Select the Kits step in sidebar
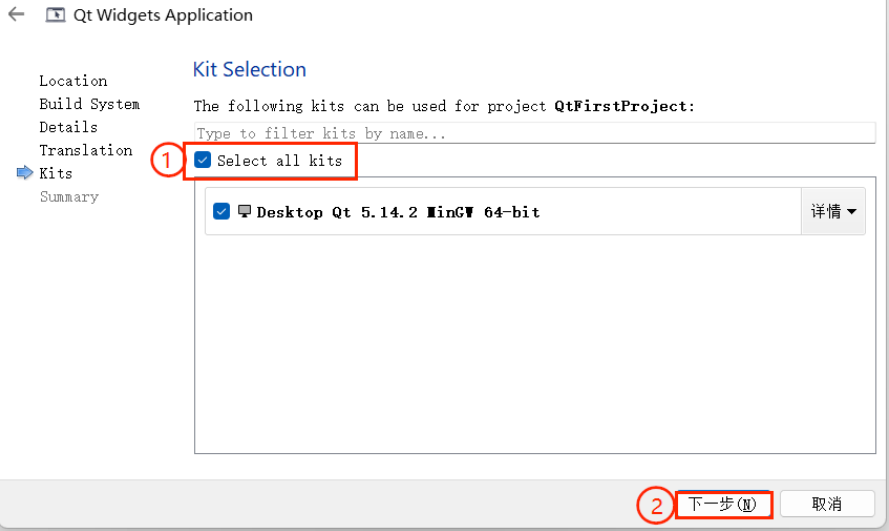 point(56,173)
